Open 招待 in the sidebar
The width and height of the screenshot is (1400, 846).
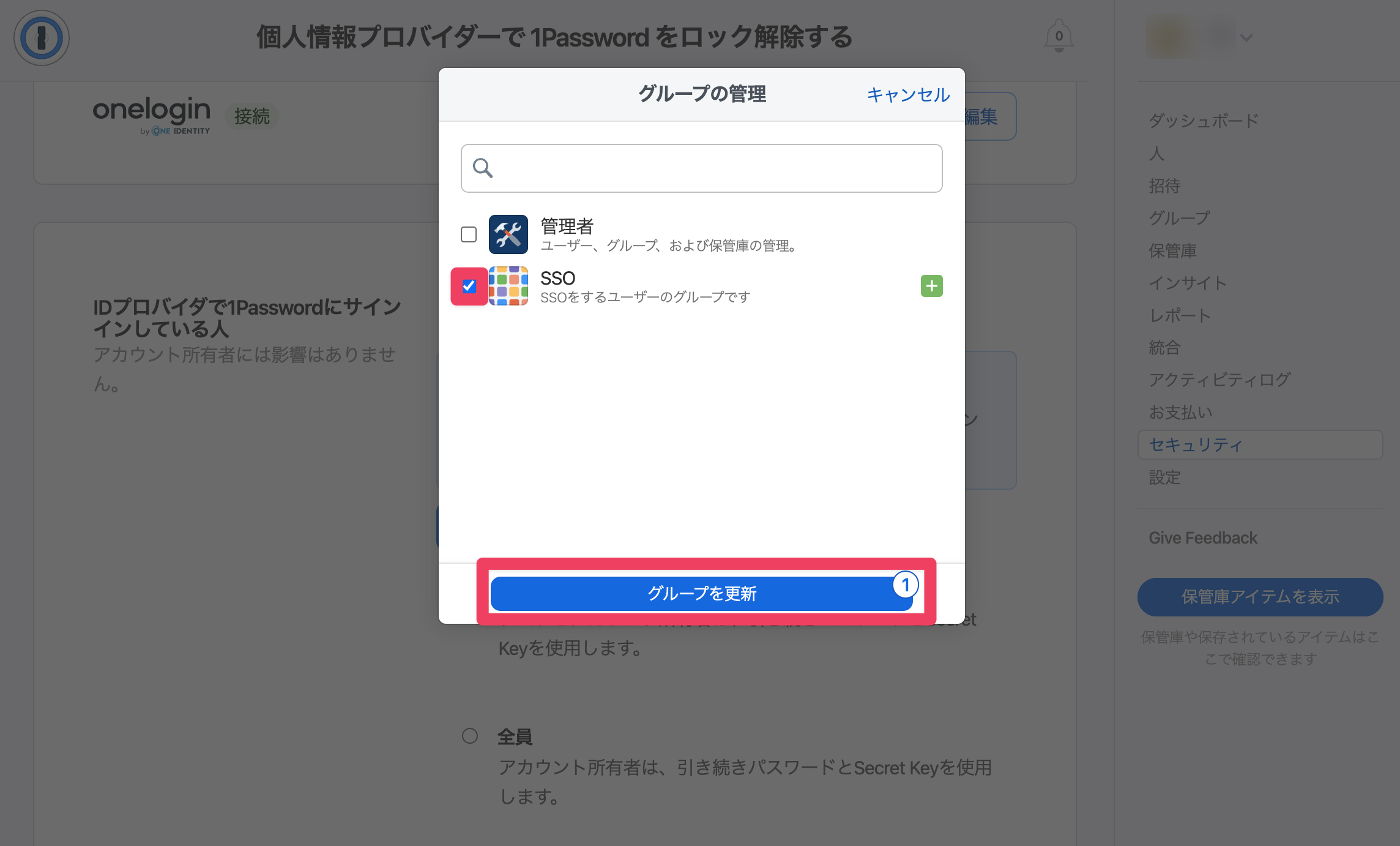tap(1164, 185)
